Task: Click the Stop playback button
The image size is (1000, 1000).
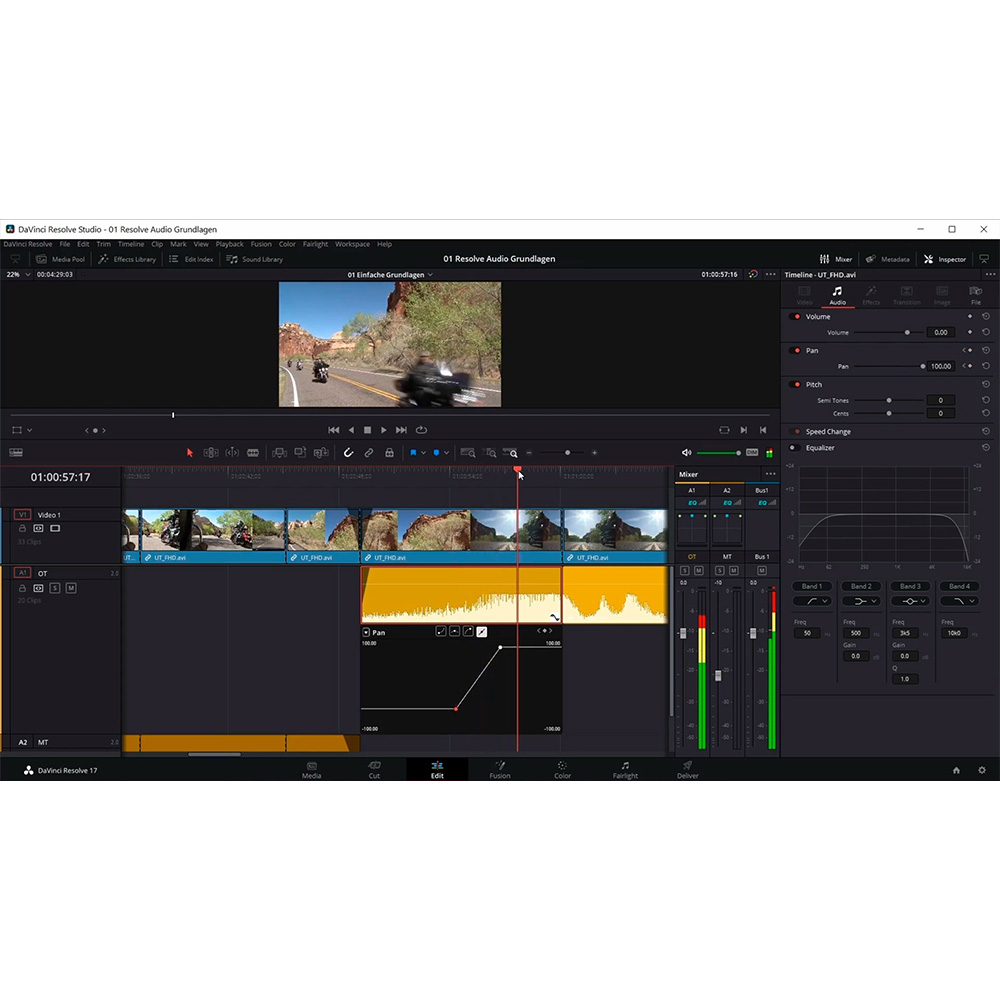Action: coord(367,430)
